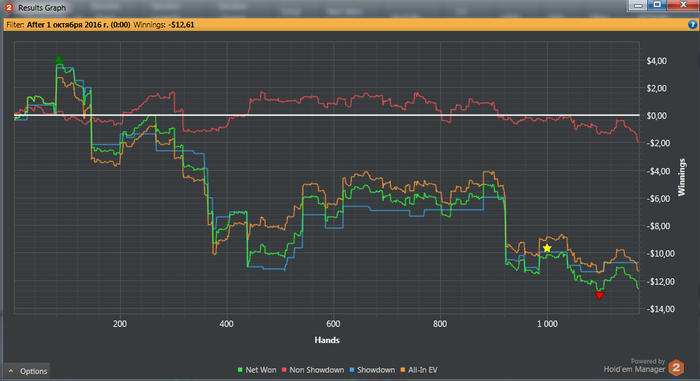Maximize the Results Graph window
The image size is (700, 381).
click(x=657, y=5)
